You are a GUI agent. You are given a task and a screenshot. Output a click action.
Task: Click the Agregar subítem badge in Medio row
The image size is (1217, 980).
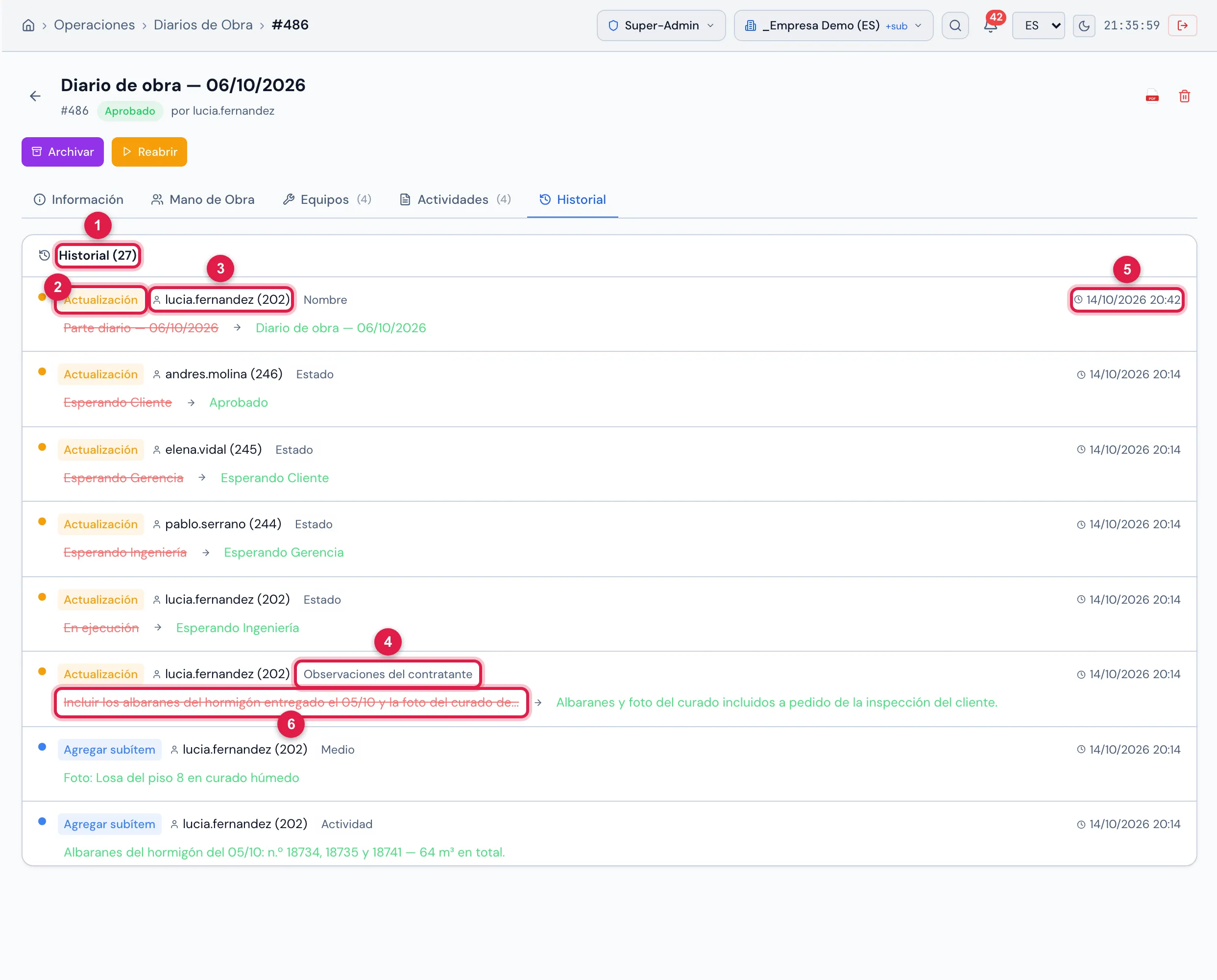tap(110, 750)
